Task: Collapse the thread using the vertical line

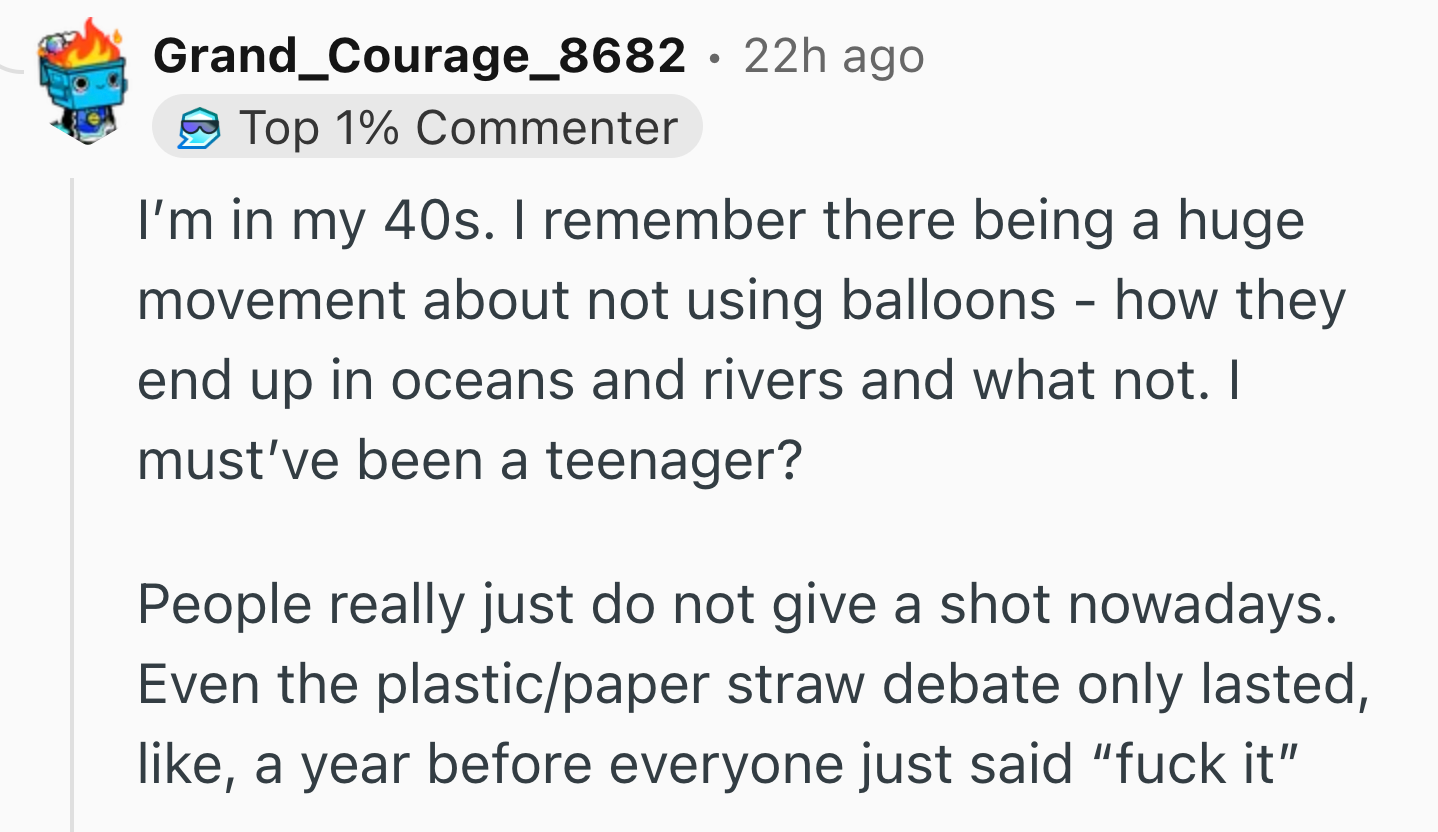Action: [x=73, y=500]
